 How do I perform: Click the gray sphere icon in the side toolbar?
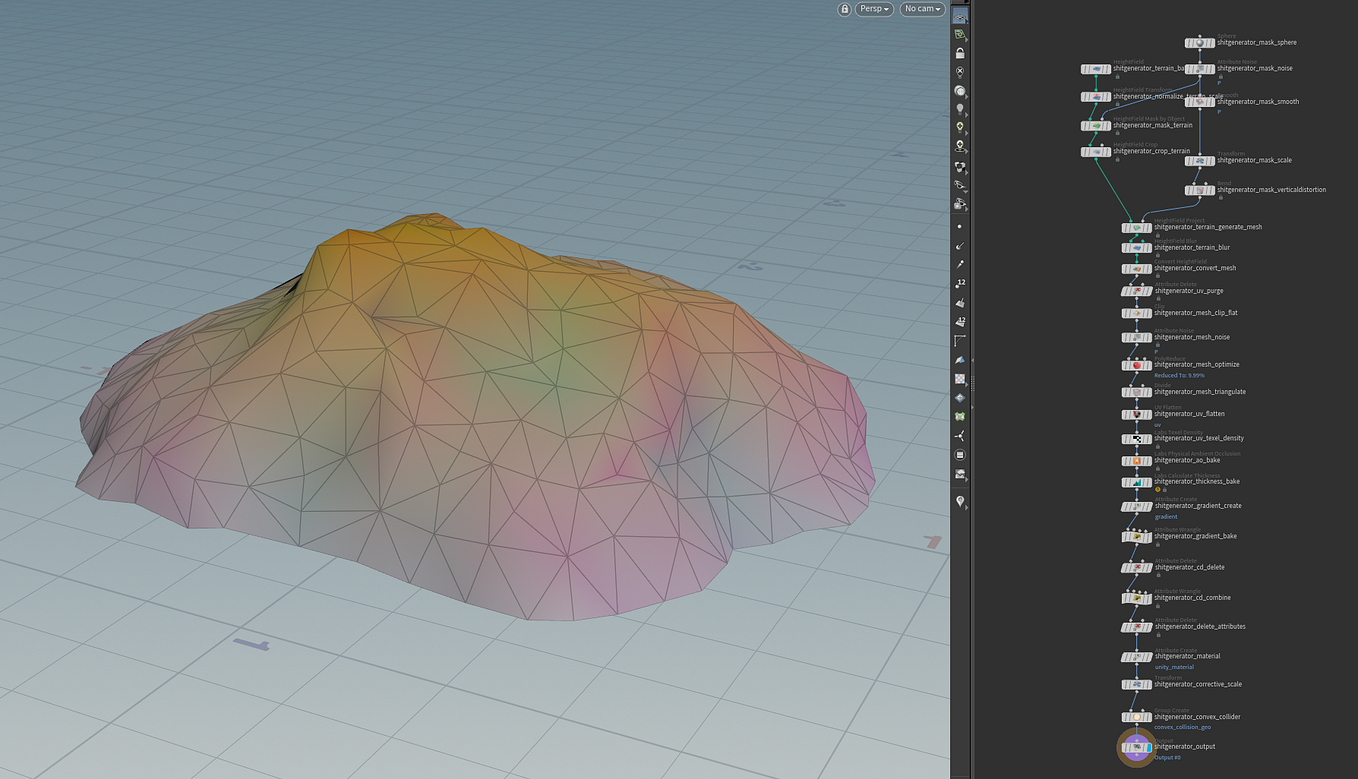coord(960,90)
